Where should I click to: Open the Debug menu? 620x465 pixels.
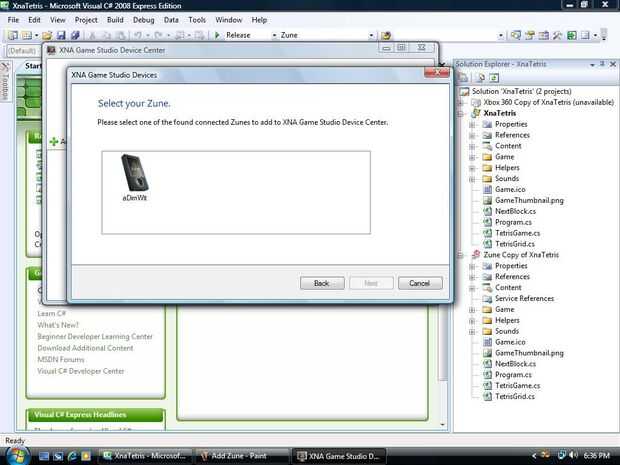144,20
